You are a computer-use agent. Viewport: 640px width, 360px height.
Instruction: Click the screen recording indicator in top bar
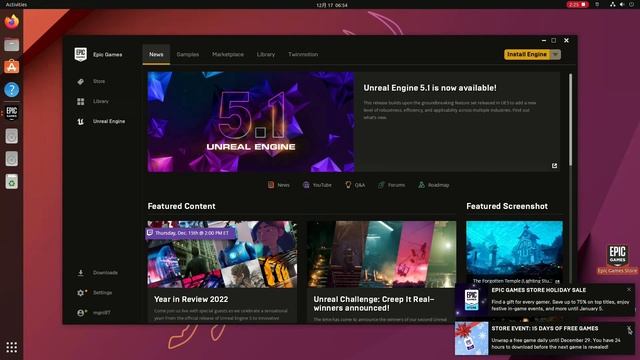pyautogui.click(x=577, y=4)
